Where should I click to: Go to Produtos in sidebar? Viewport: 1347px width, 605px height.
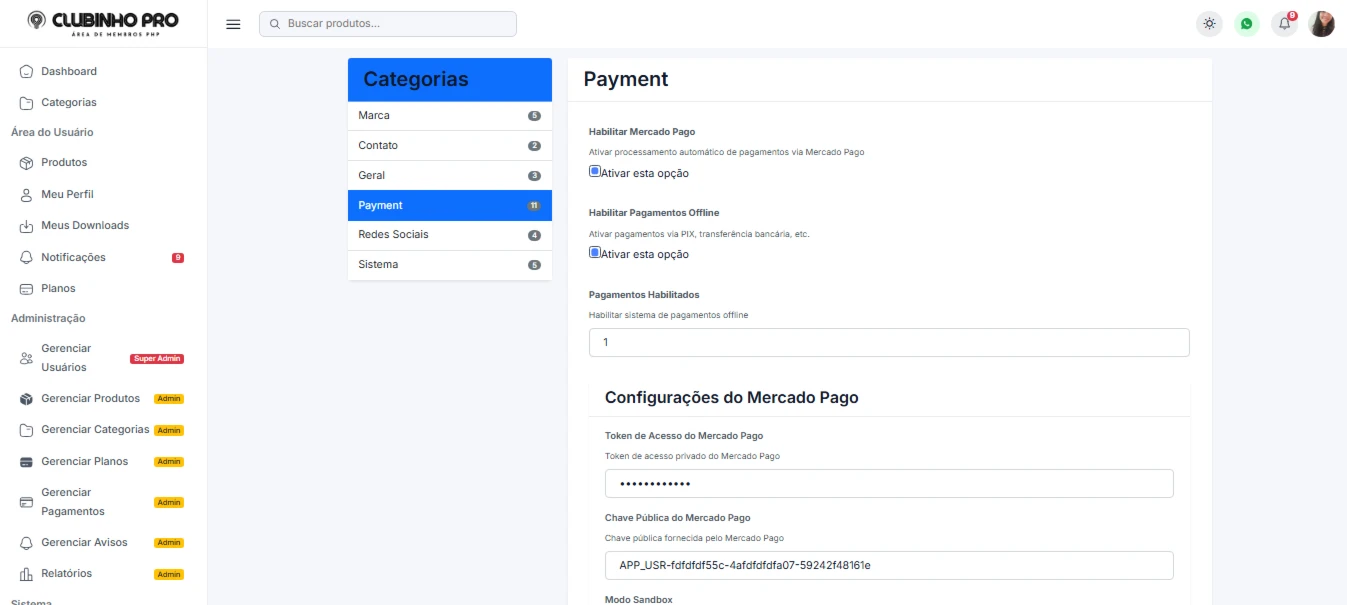(64, 162)
